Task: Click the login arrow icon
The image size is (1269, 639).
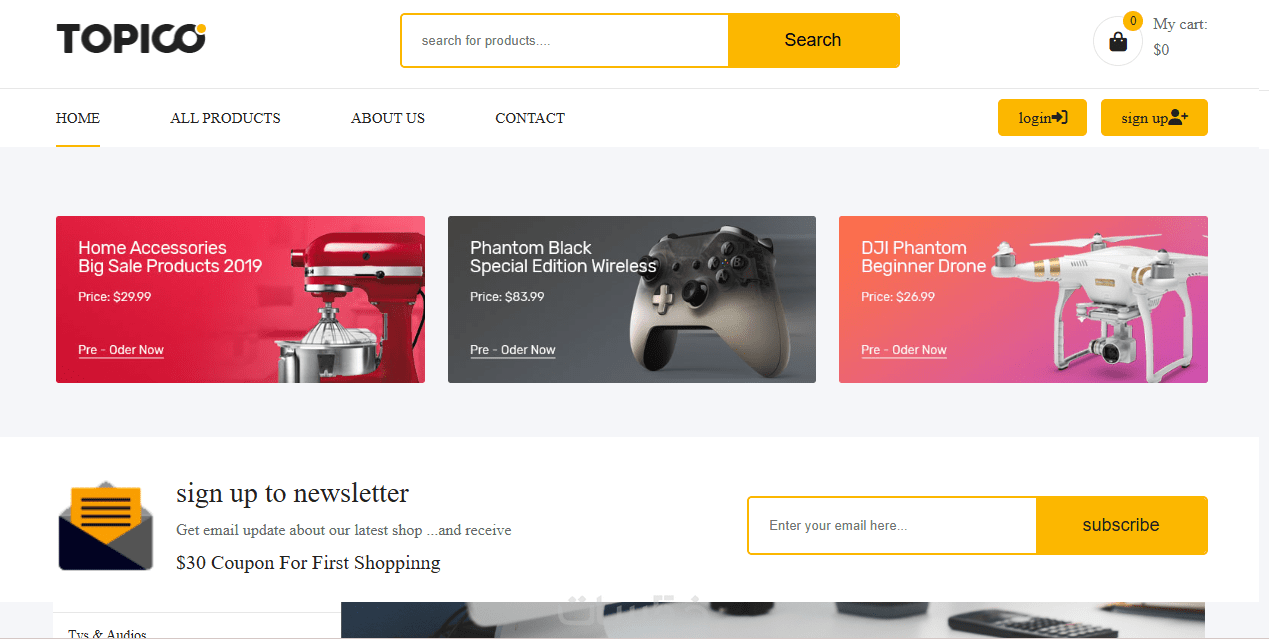Action: click(x=1060, y=118)
